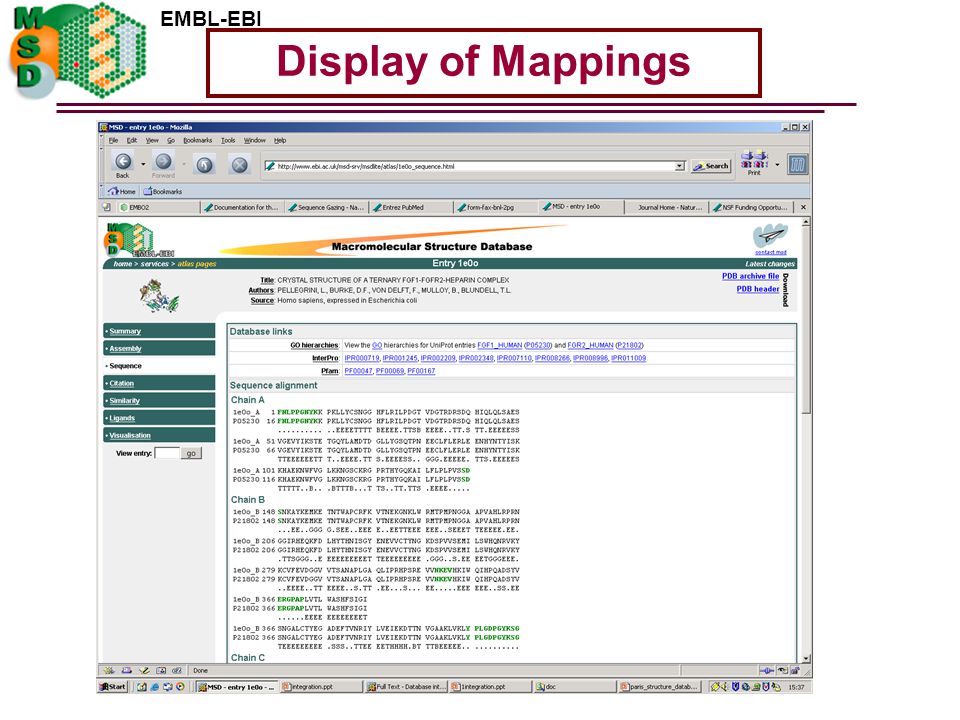Click the integration.ppt taskbar button
Viewport: 960px width, 720px height.
coord(321,687)
